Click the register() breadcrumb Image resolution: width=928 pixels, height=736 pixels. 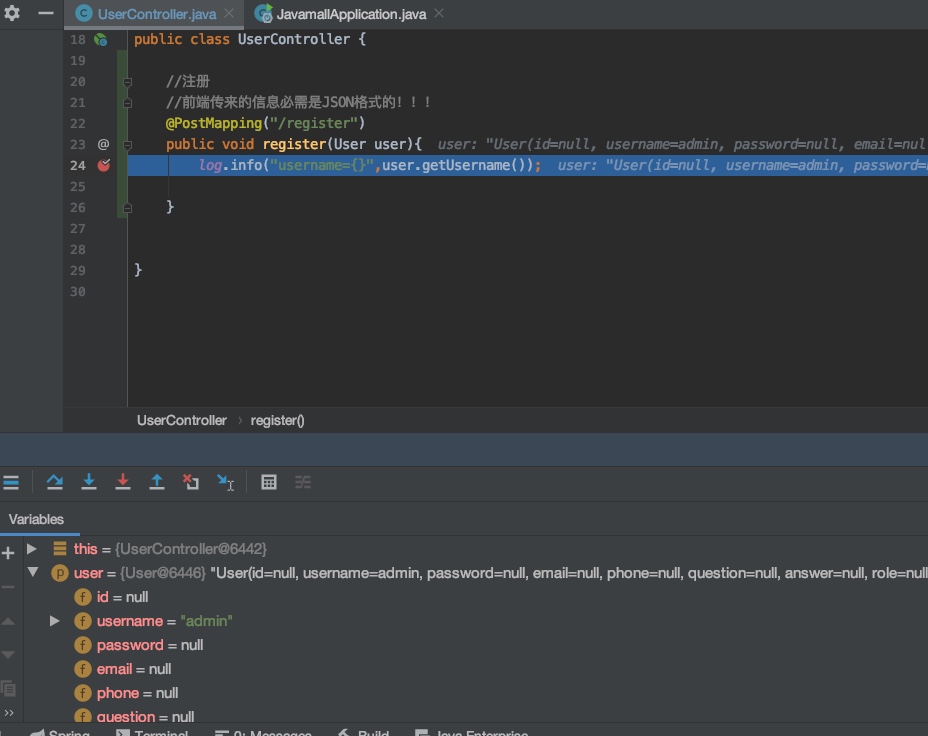(277, 420)
